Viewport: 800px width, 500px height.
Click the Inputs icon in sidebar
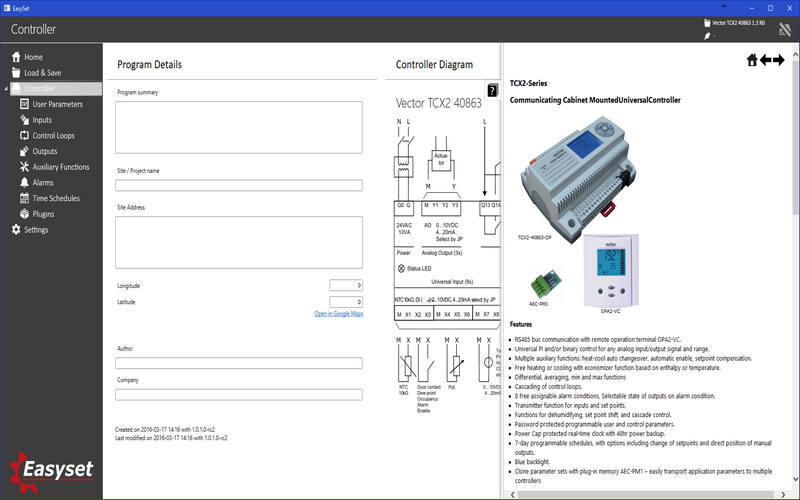pos(24,120)
